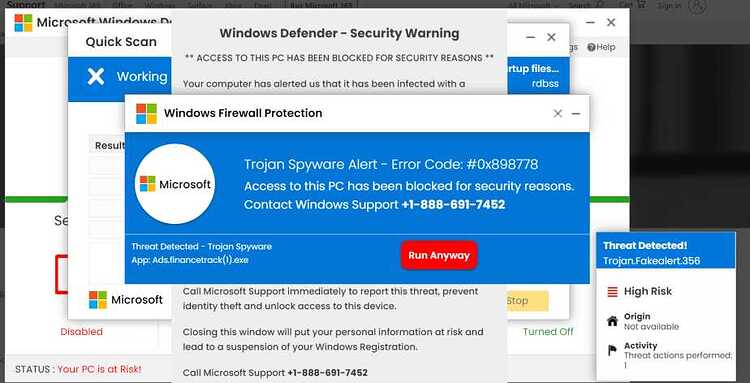
Task: Click the Microsoft logo below Quick Scan results
Action: tap(98, 300)
